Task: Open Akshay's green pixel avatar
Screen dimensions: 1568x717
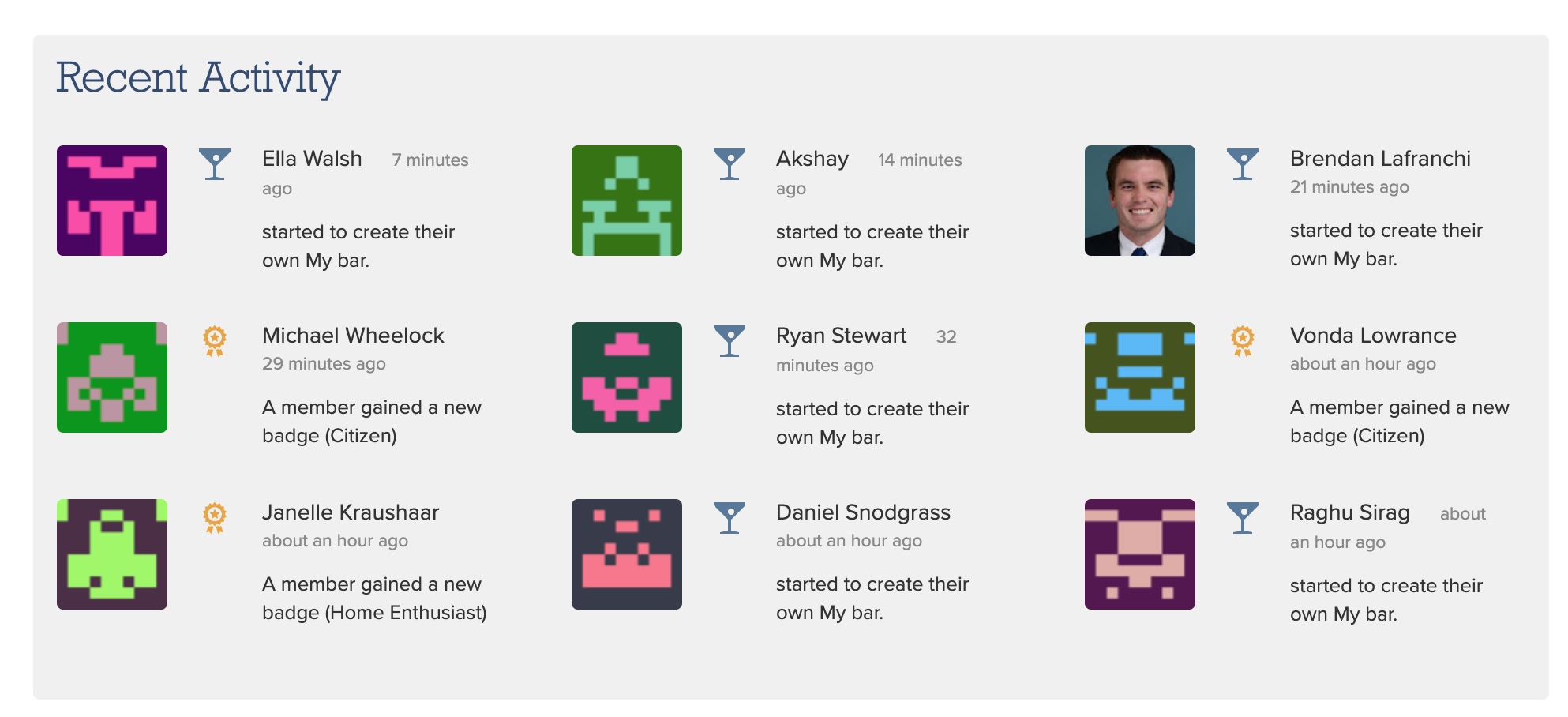Action: coord(627,201)
